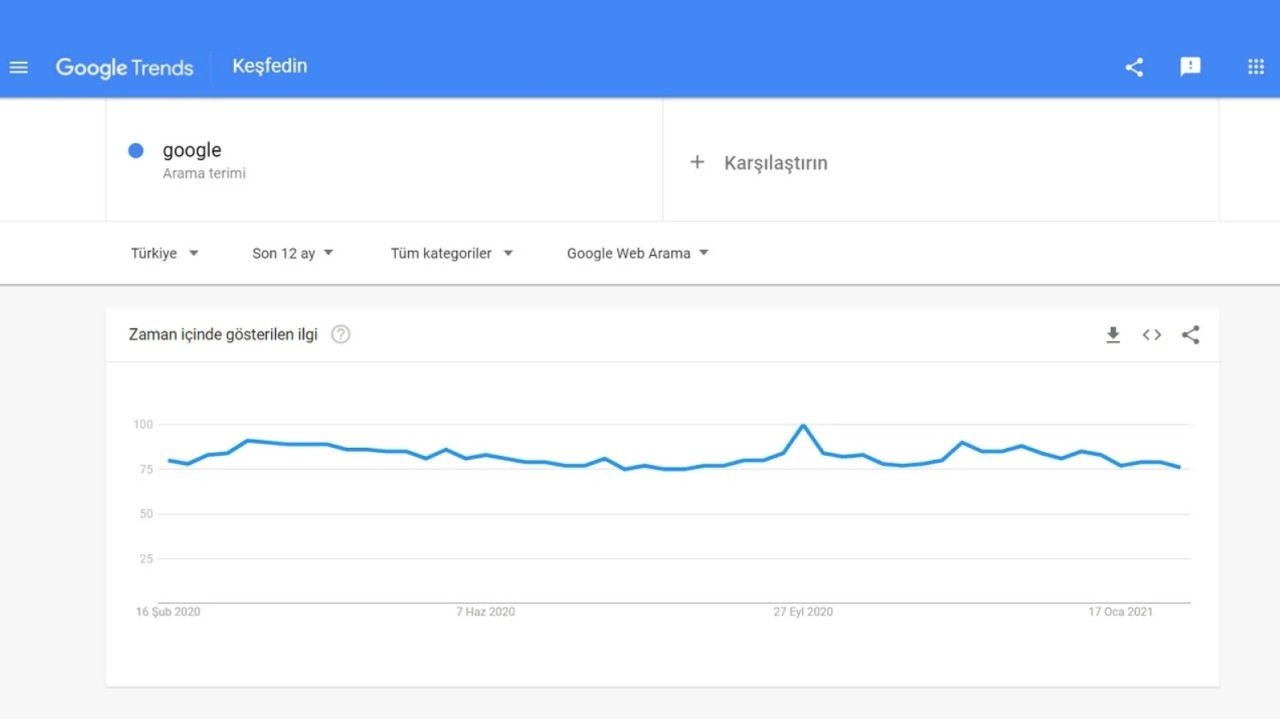
Task: Click the Karşılaştırın comparison button
Action: (775, 162)
